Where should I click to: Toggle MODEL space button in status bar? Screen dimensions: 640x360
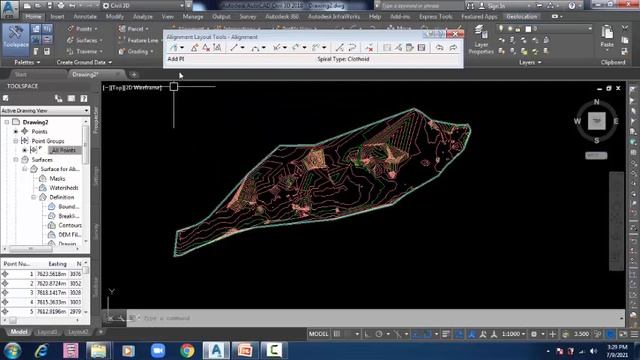[x=318, y=334]
